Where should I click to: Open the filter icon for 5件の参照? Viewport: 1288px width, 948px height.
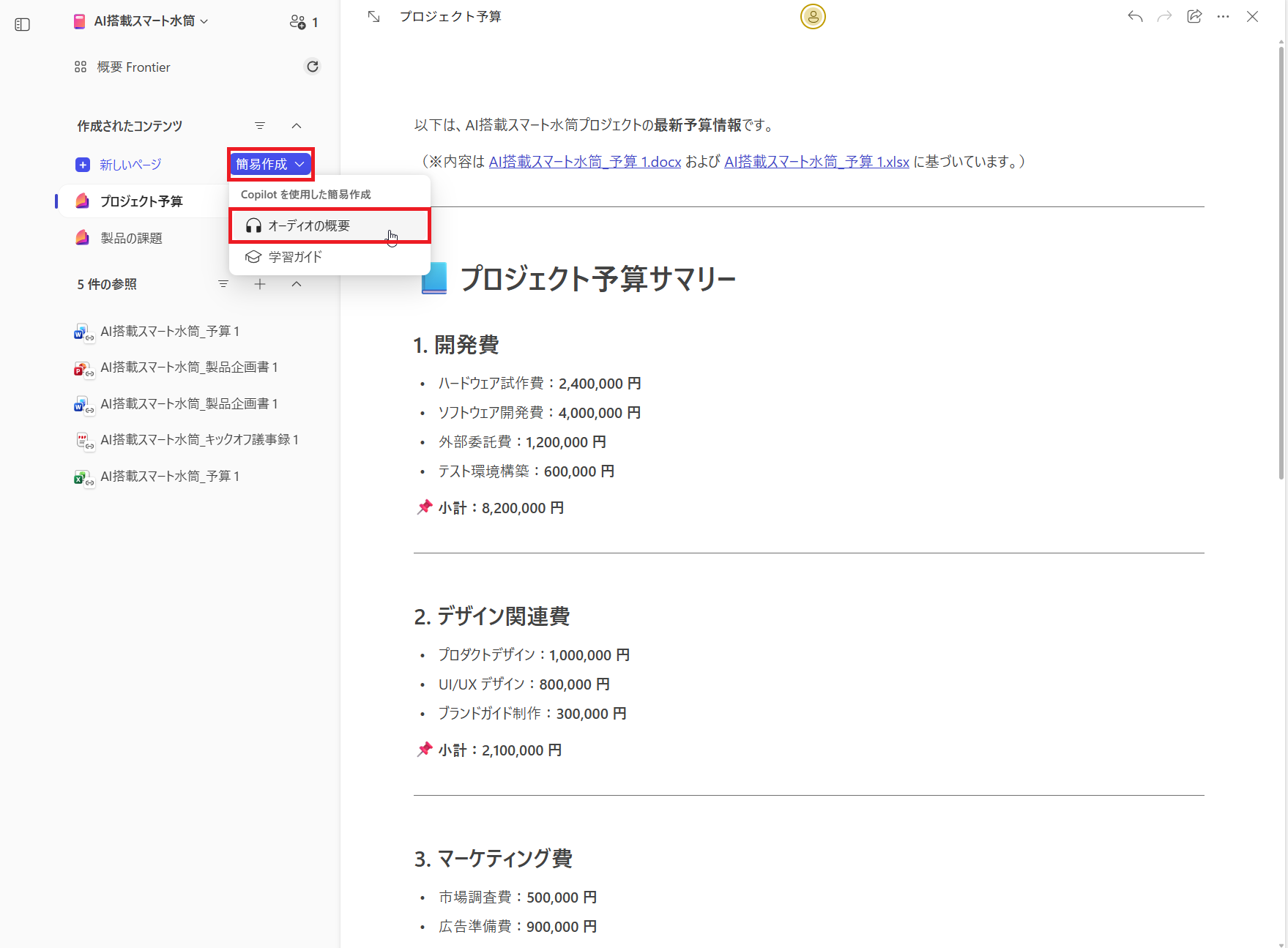click(x=223, y=284)
